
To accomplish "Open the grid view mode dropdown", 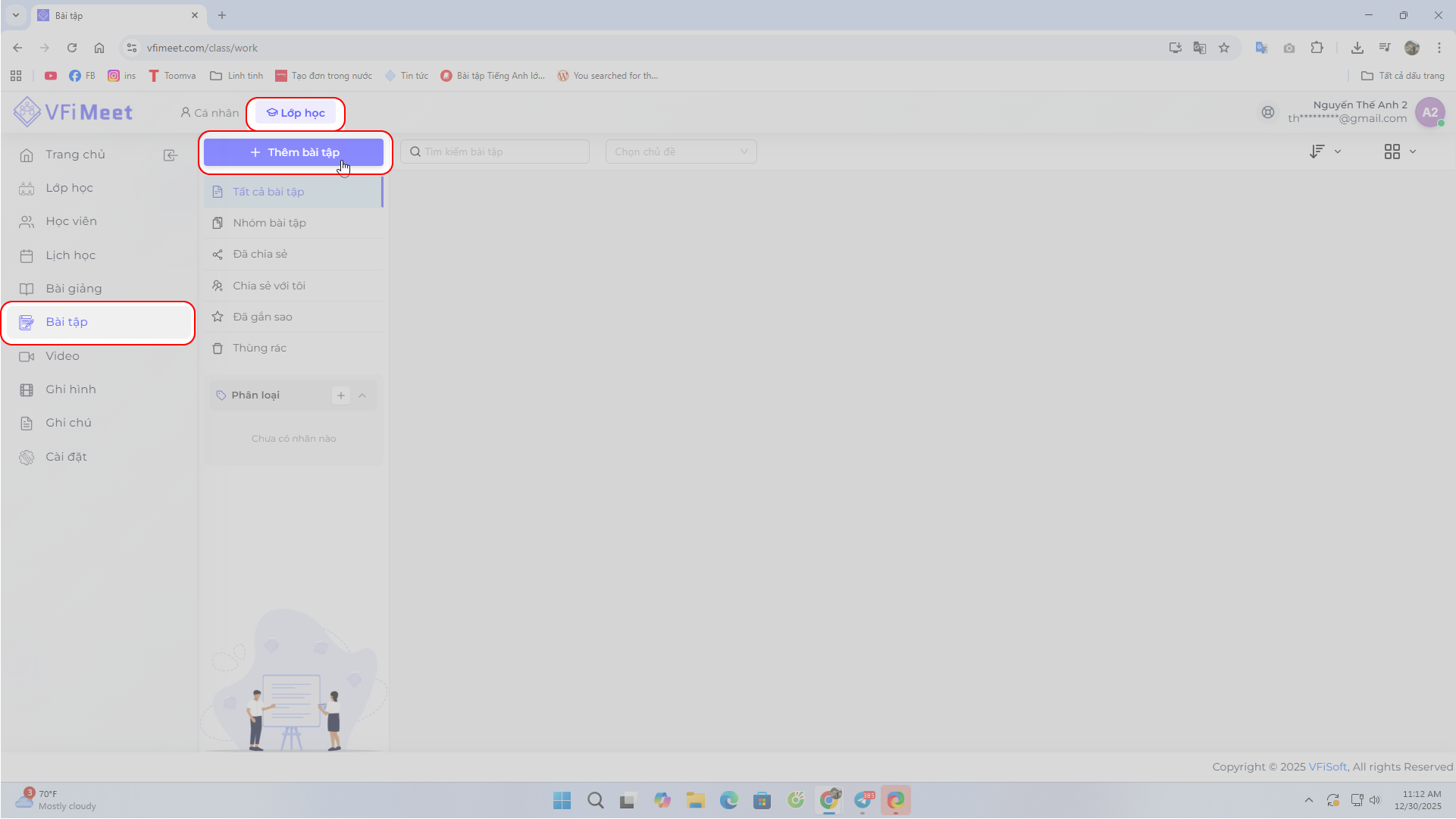I will coord(1399,152).
